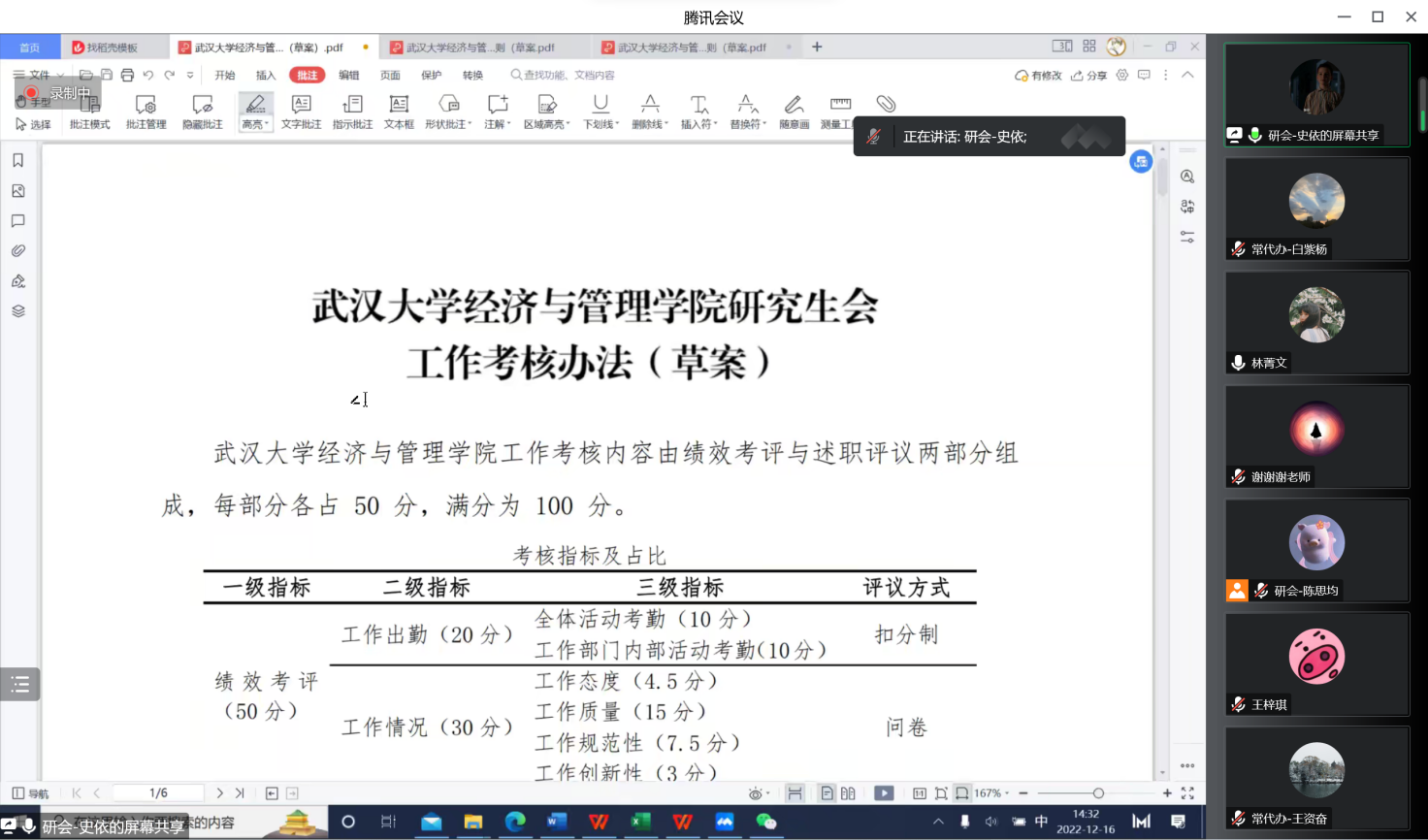Select the 文字批注 text annotation tool
The height and width of the screenshot is (840, 1428).
point(301,112)
